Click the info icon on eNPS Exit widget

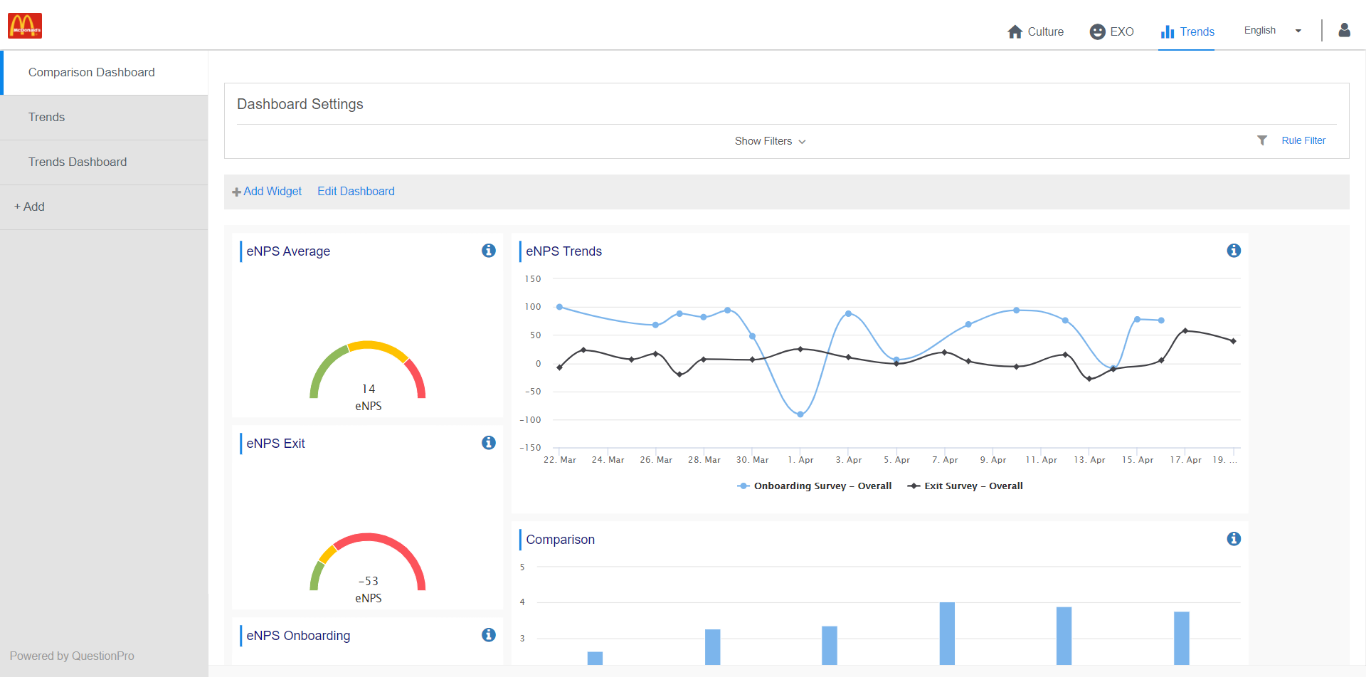488,443
